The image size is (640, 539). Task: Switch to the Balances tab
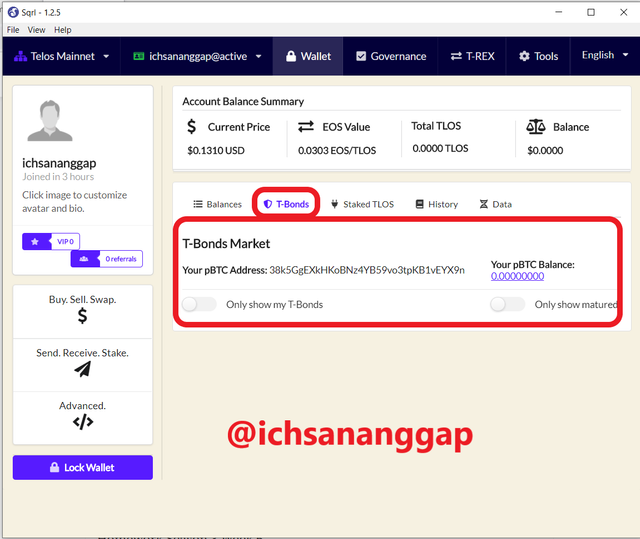pos(218,204)
